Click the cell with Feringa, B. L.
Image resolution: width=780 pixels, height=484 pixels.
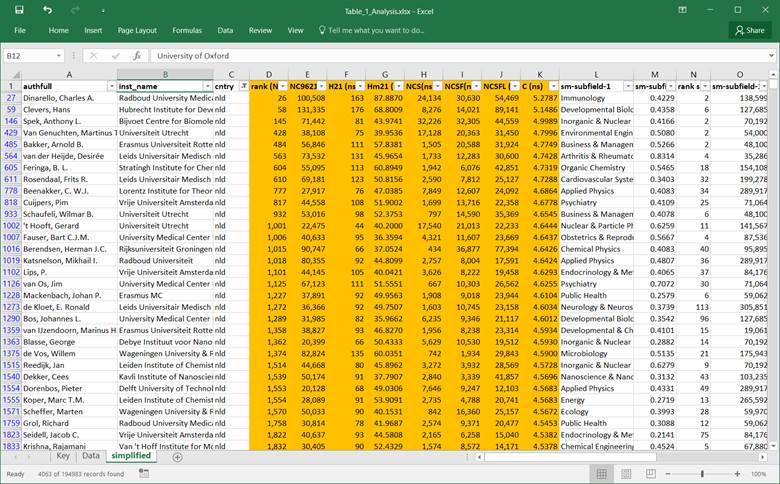pos(69,168)
